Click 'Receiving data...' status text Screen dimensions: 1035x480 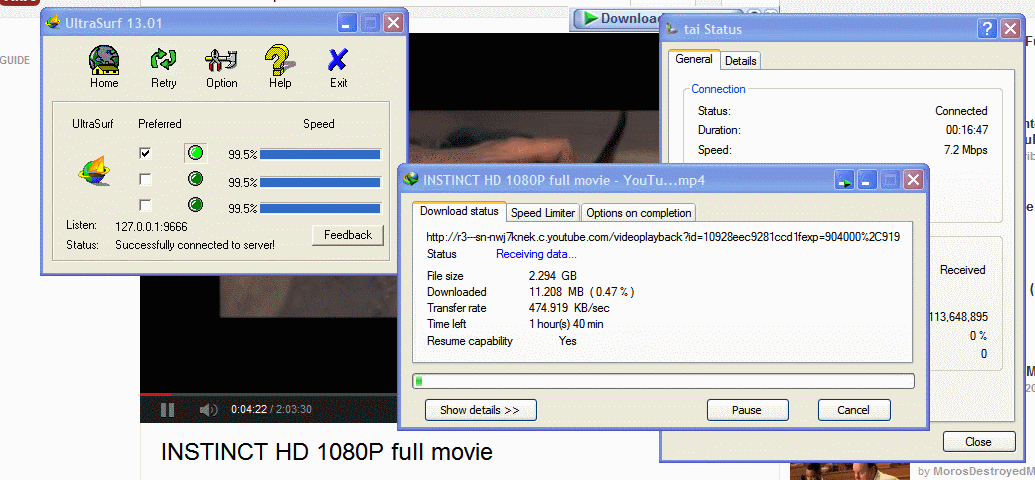click(537, 254)
